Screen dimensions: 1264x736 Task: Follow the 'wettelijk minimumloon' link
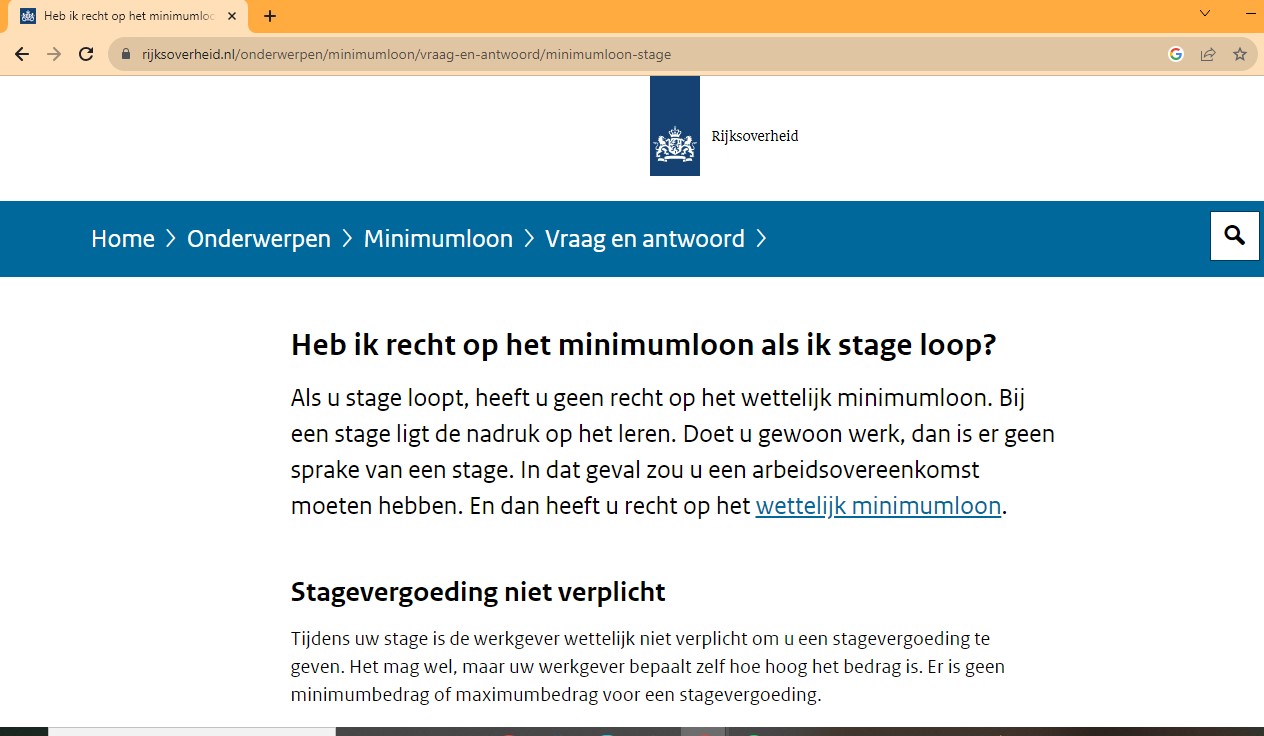click(x=878, y=506)
